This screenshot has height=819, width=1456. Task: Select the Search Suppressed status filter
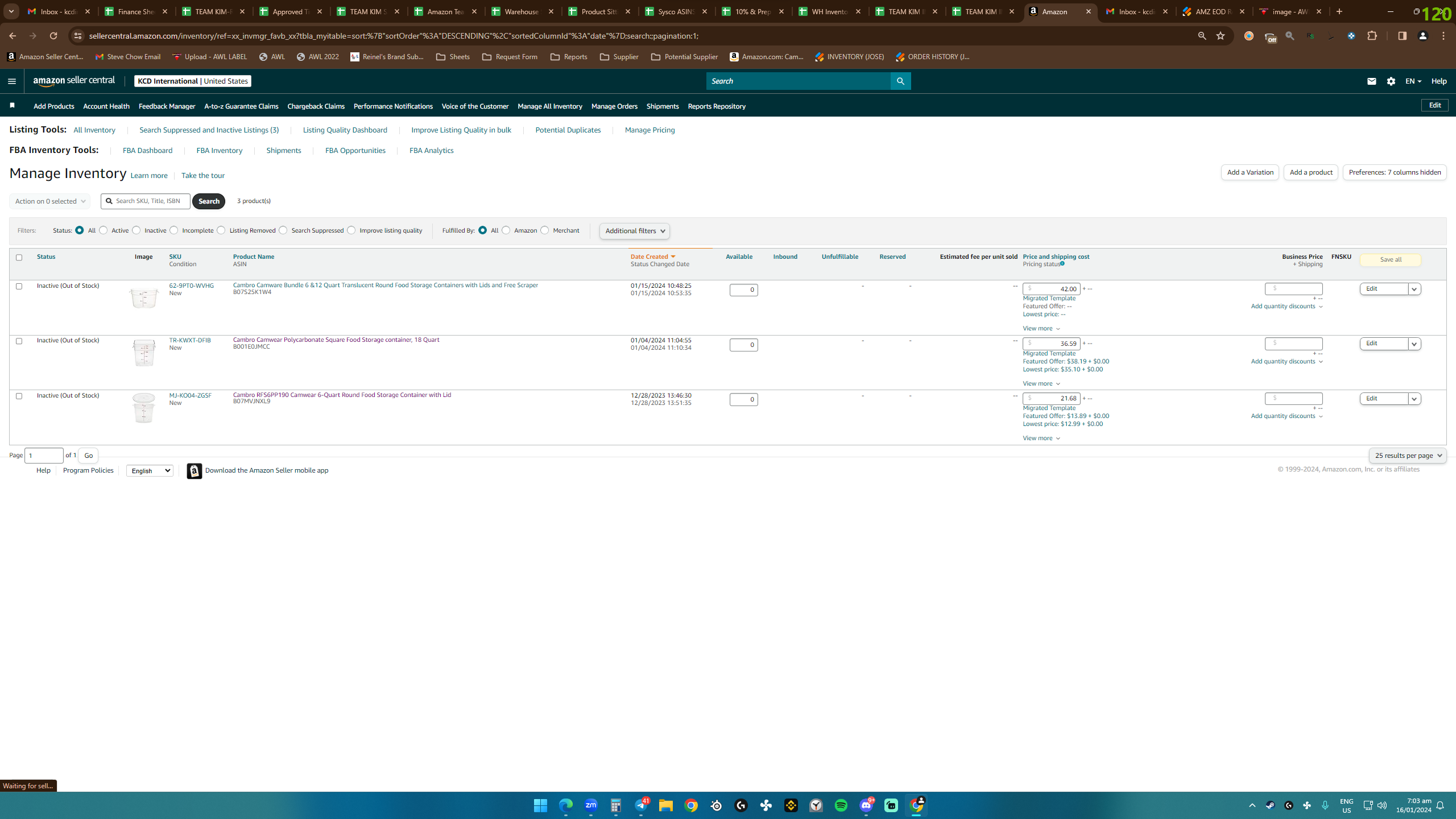coord(283,230)
